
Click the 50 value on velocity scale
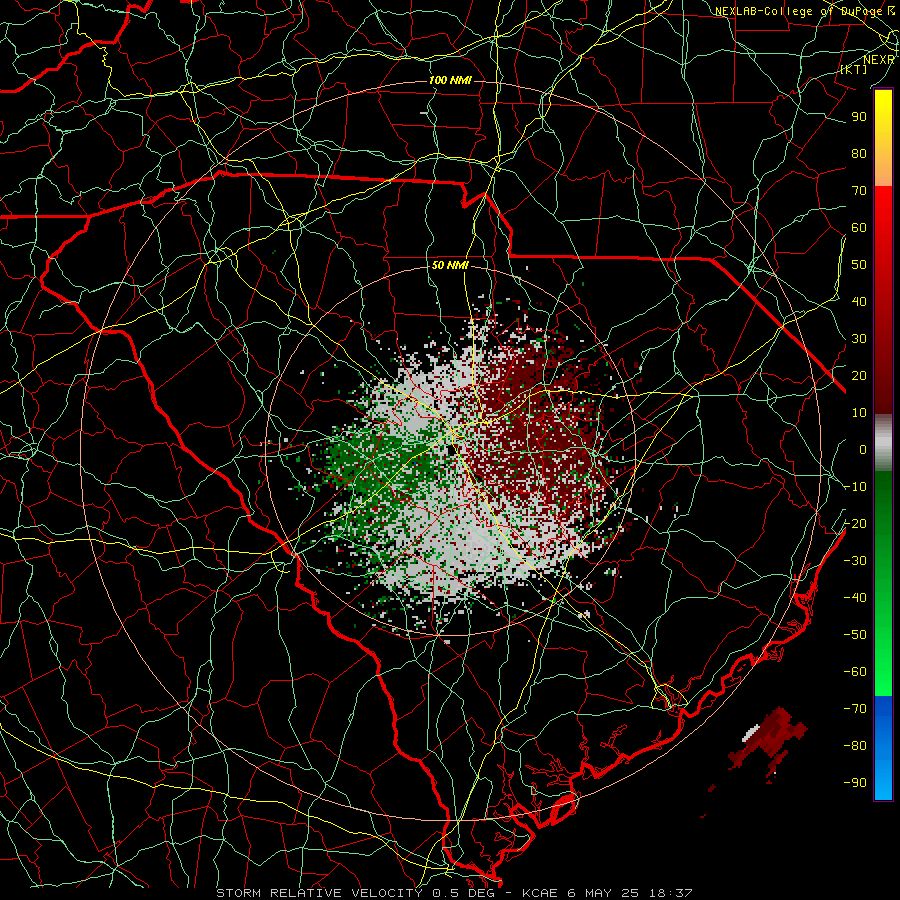point(859,265)
